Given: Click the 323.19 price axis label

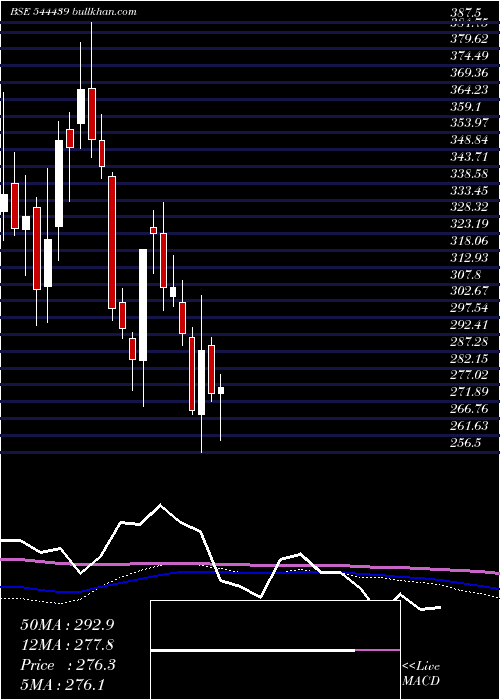Looking at the screenshot, I should tap(469, 225).
